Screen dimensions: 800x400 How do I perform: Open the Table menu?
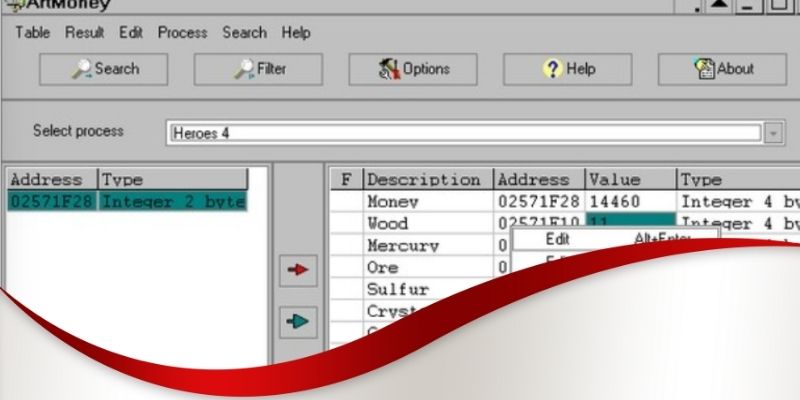32,32
